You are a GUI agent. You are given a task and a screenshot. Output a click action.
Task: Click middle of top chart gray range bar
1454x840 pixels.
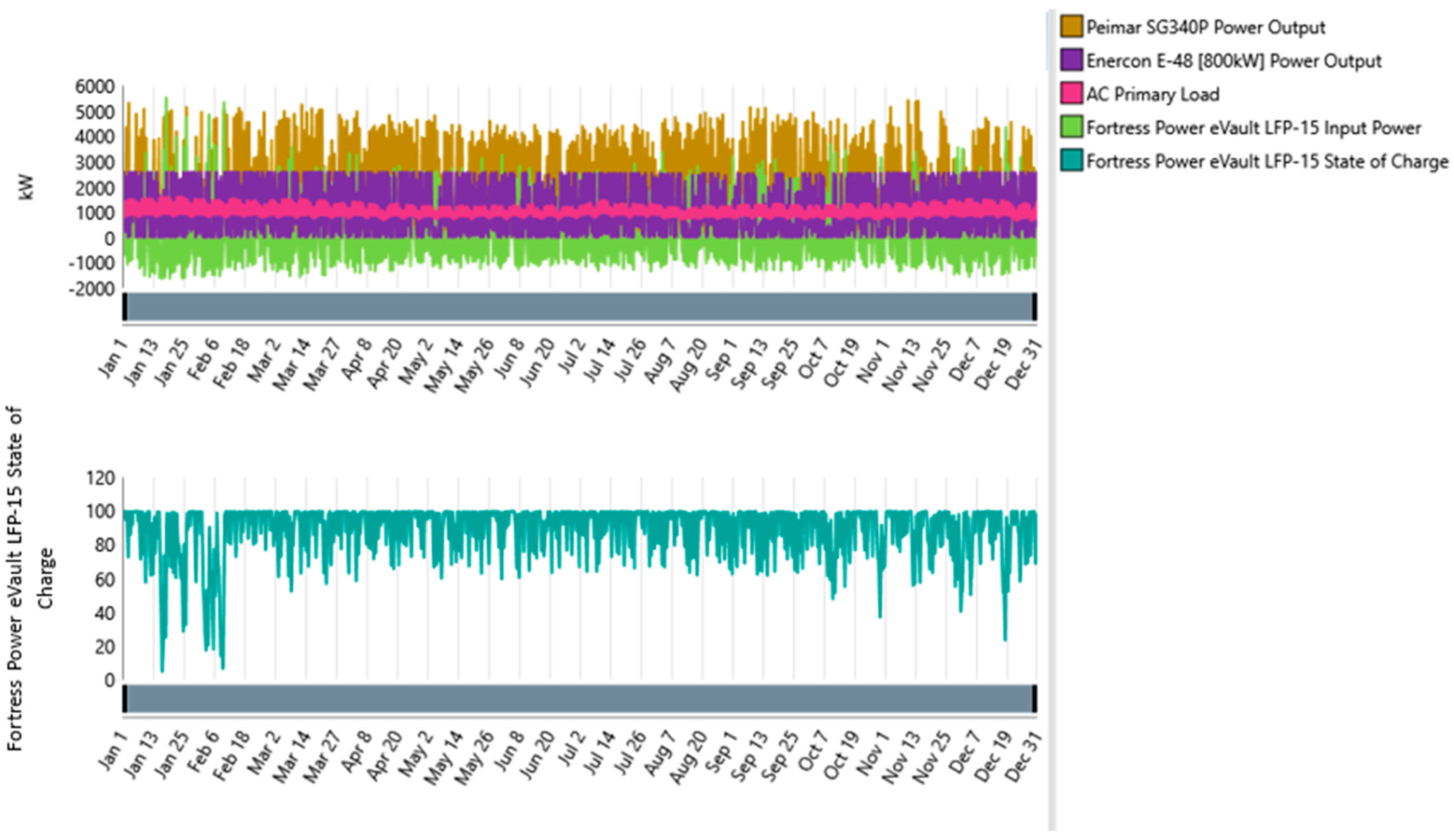tap(579, 307)
